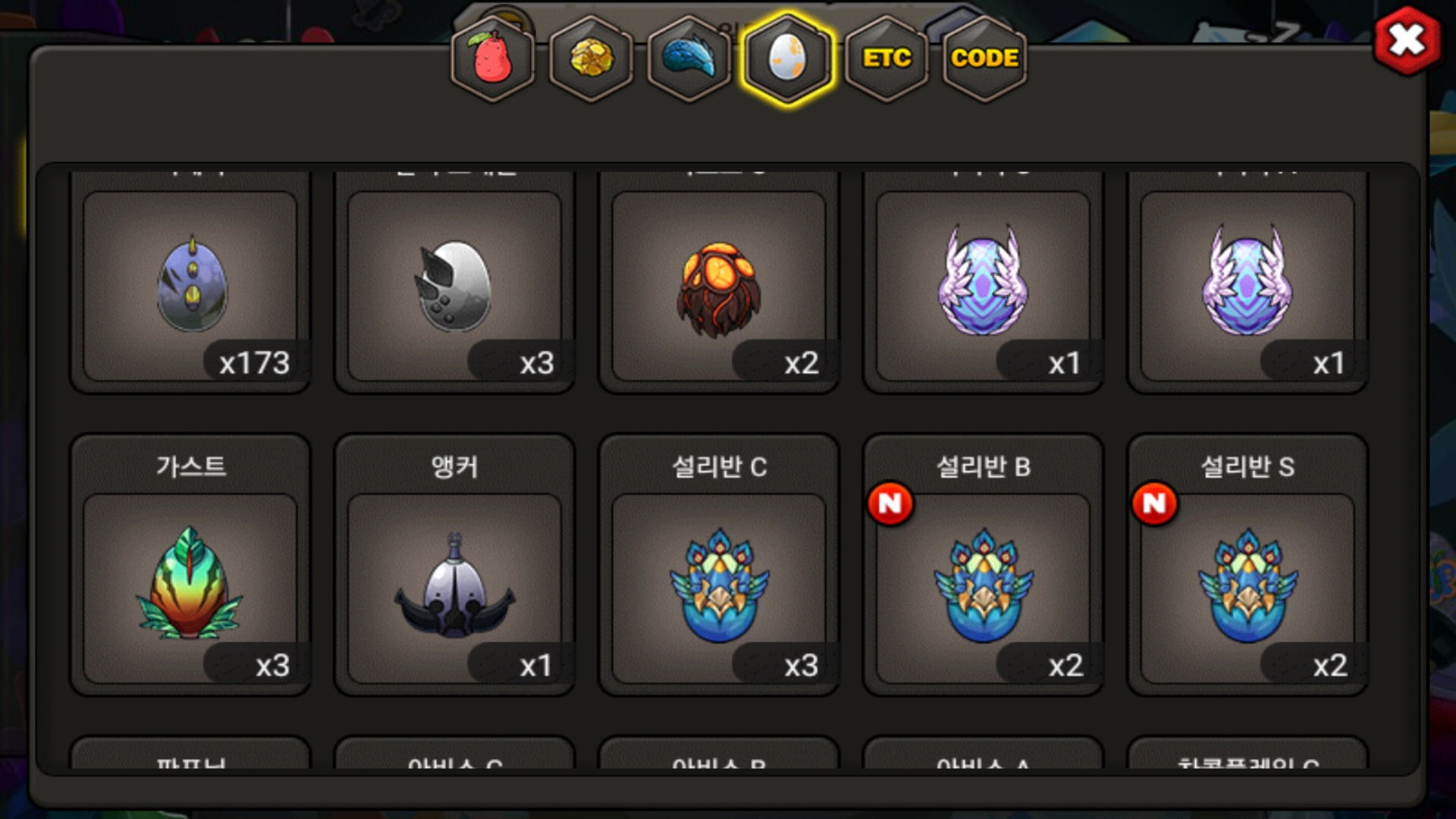
Task: Open the fruit food tab
Action: coord(493,58)
